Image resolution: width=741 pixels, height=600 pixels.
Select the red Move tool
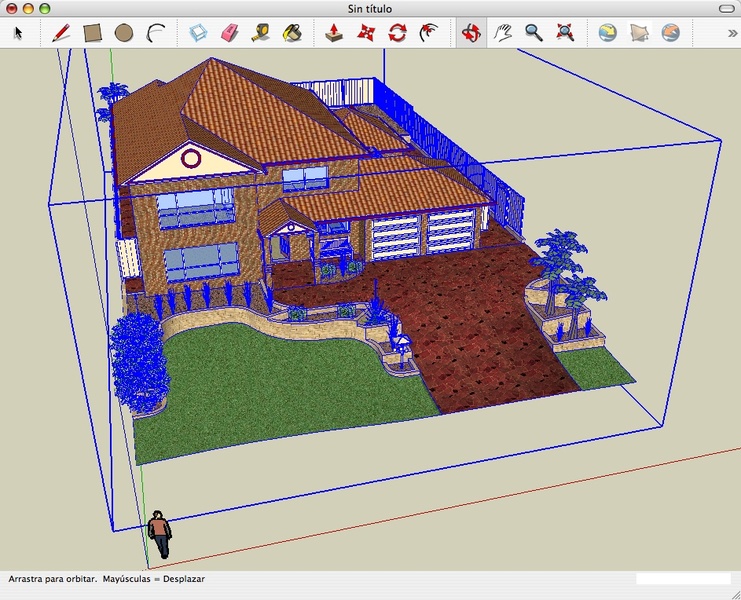click(x=366, y=33)
